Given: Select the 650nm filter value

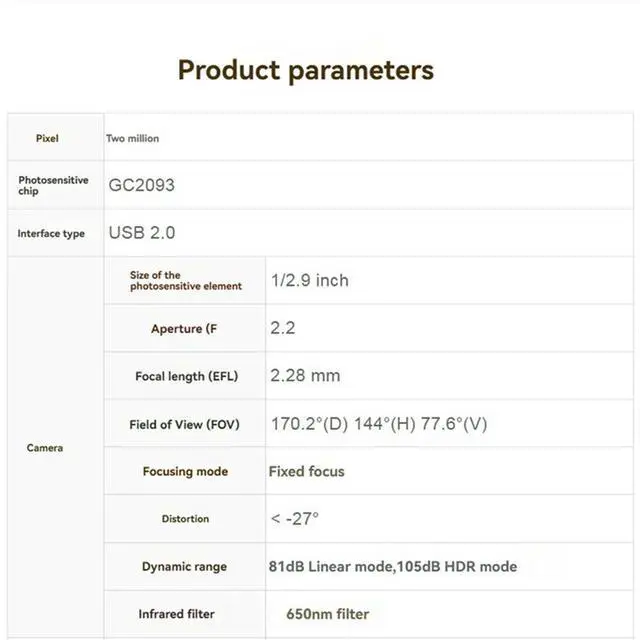Looking at the screenshot, I should pos(328,614).
